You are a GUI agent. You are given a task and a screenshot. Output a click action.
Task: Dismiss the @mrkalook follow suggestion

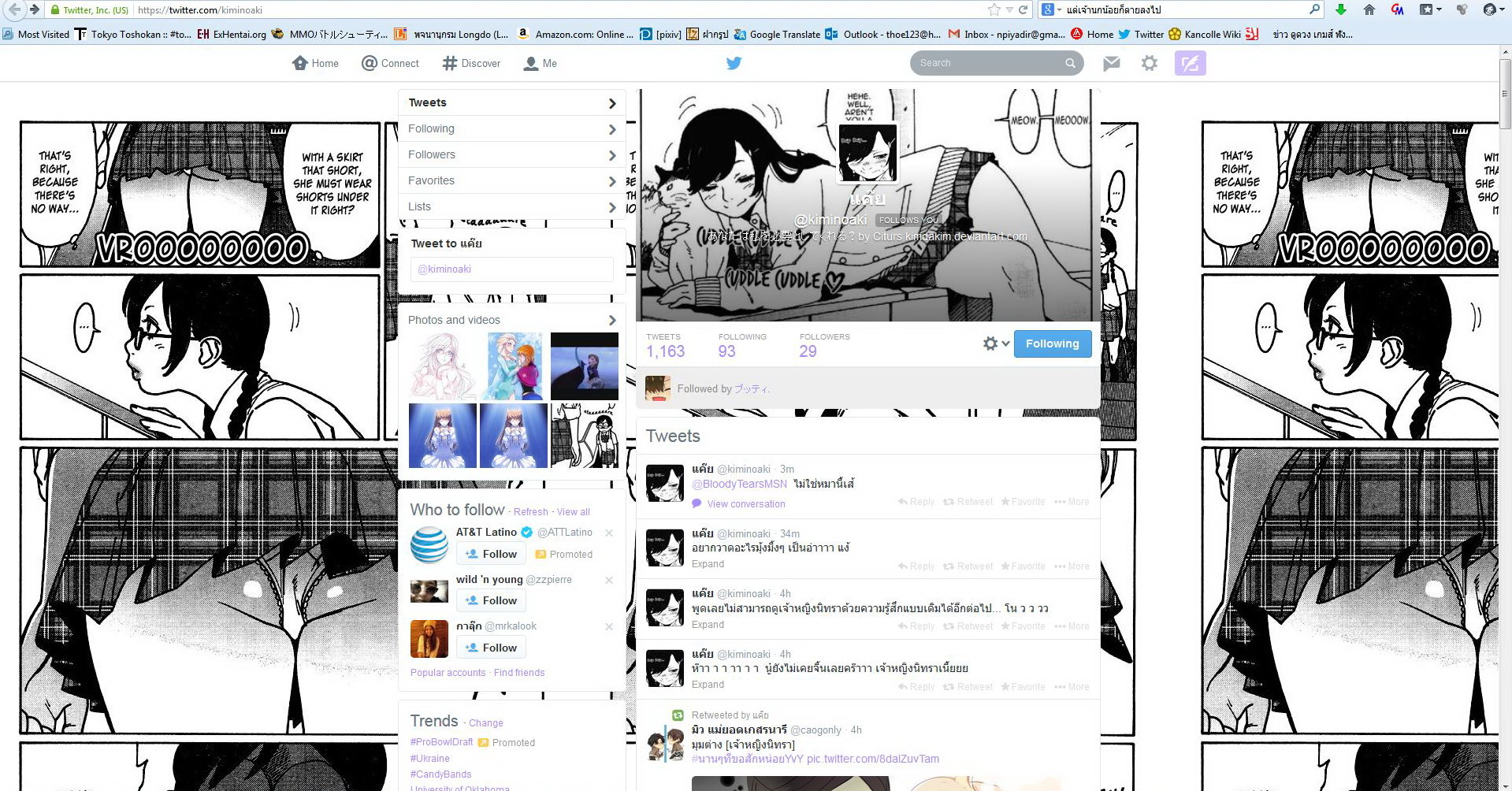[609, 626]
